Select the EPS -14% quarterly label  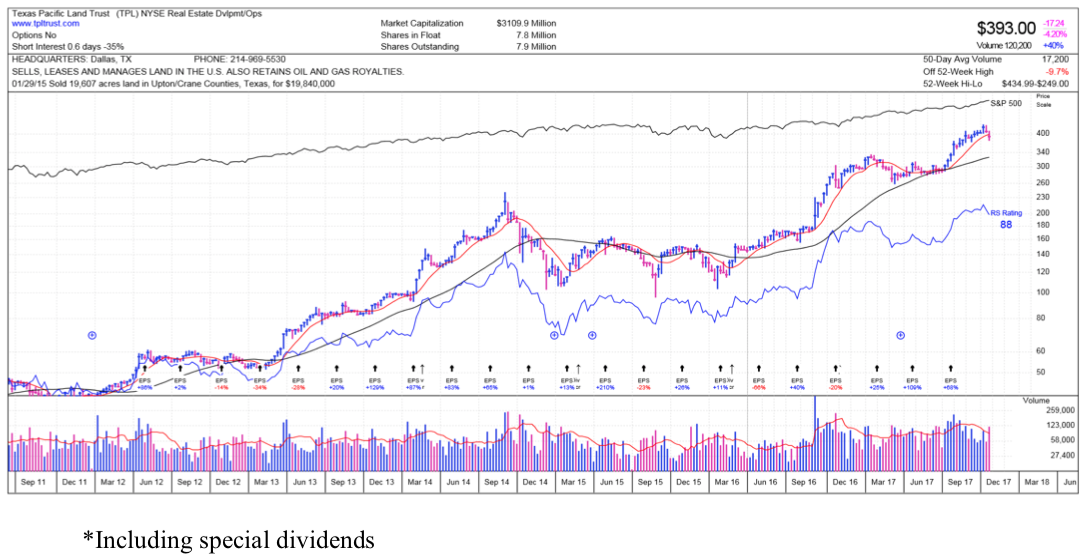(x=221, y=384)
